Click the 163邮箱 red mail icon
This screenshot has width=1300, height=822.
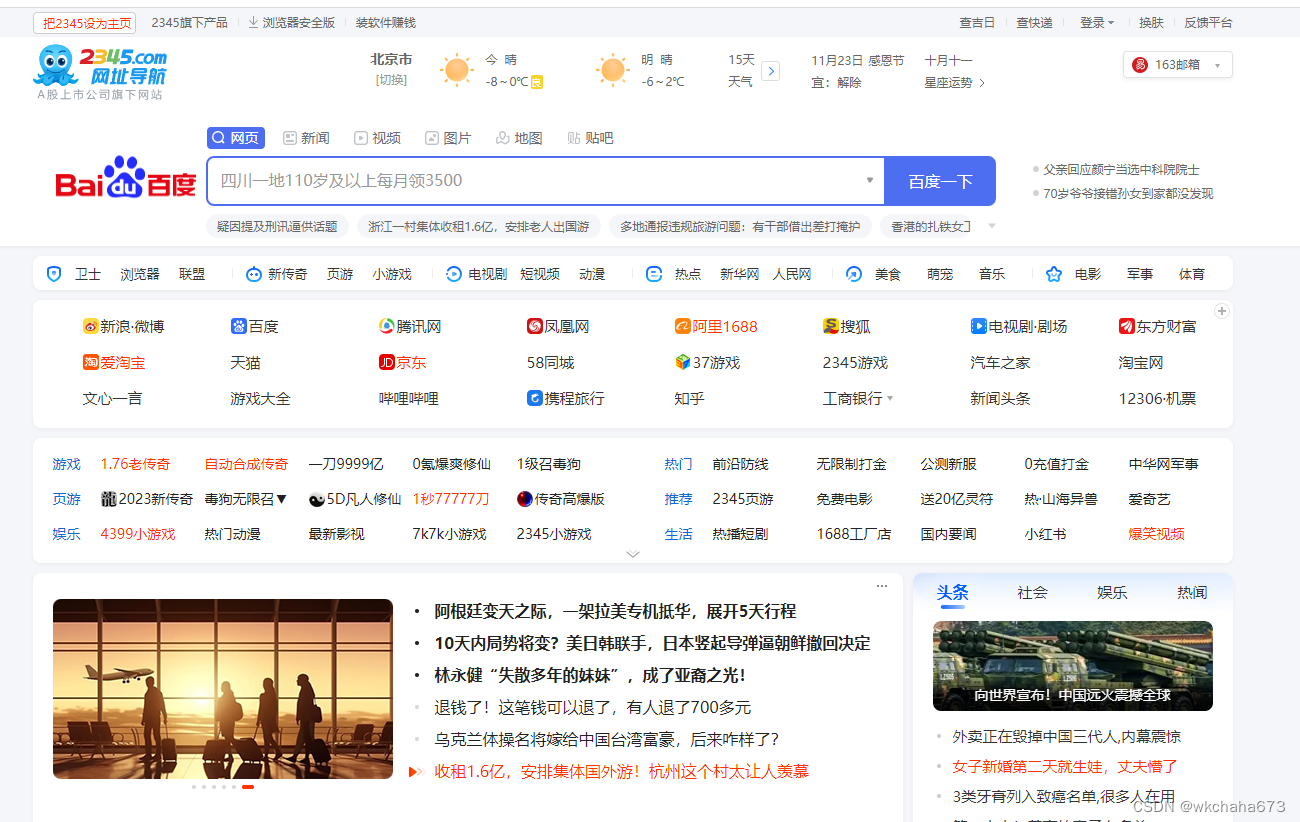1140,65
